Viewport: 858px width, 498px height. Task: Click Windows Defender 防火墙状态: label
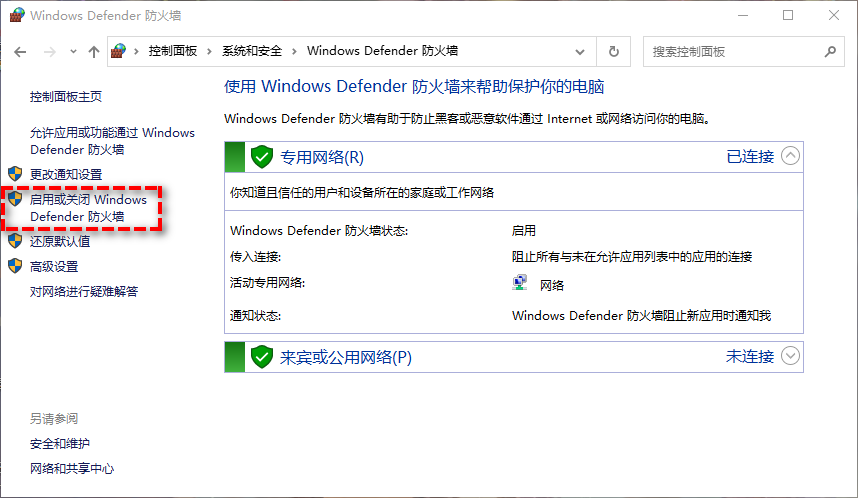319,231
